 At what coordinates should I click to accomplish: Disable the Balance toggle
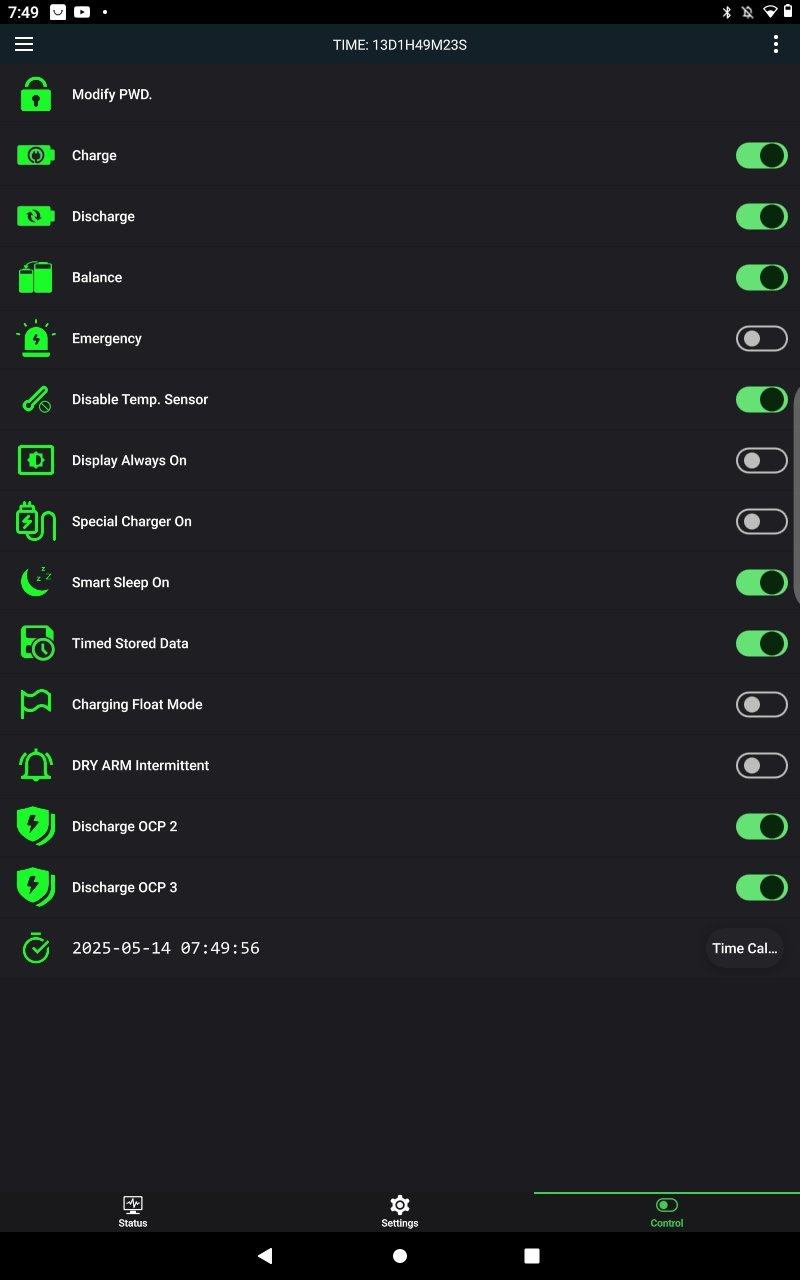coord(761,278)
